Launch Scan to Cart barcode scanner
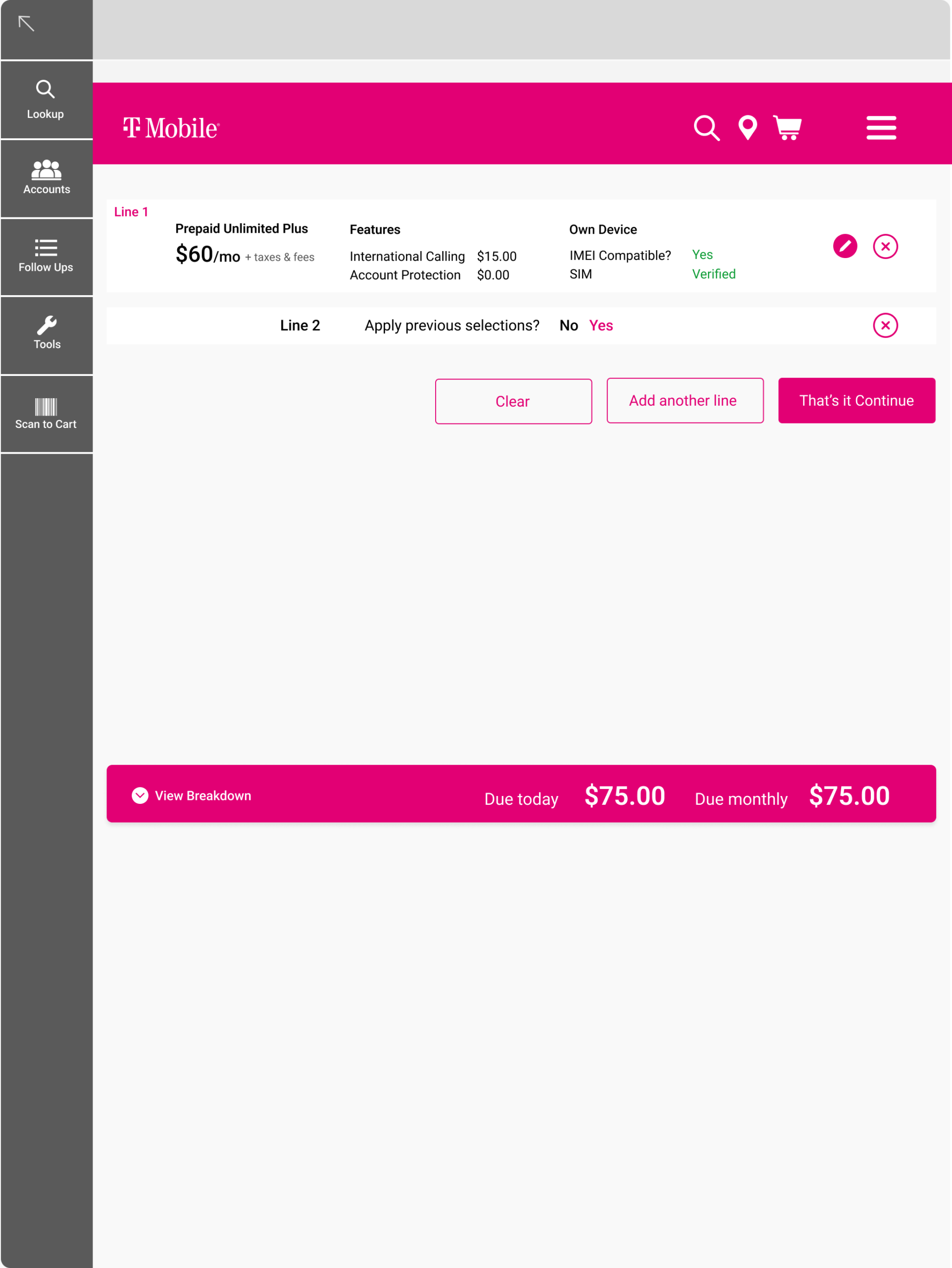Viewport: 952px width, 1268px height. coord(46,414)
